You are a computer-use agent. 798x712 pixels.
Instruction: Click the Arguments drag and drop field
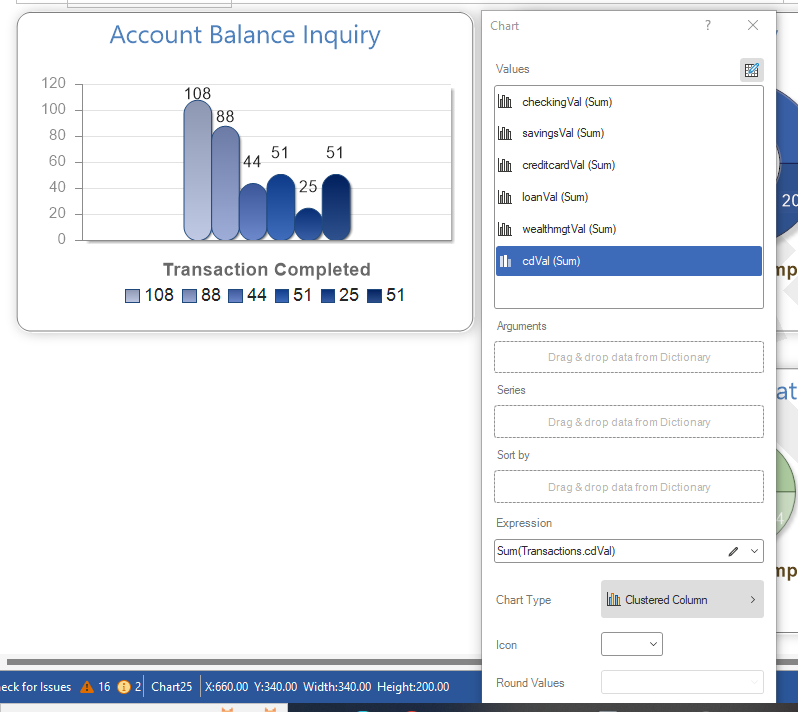point(629,357)
